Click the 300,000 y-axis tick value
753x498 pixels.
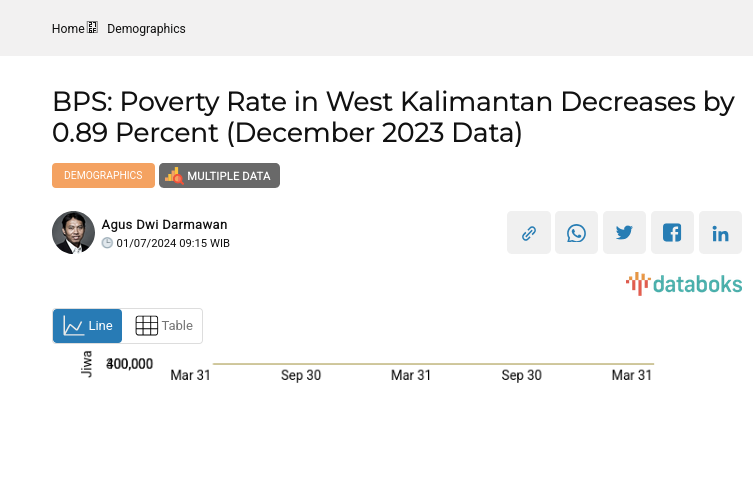pos(130,364)
